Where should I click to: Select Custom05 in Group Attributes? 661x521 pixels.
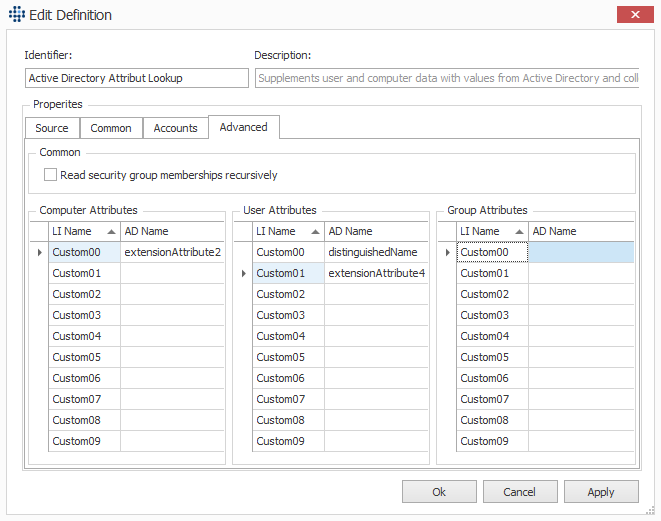pyautogui.click(x=492, y=357)
